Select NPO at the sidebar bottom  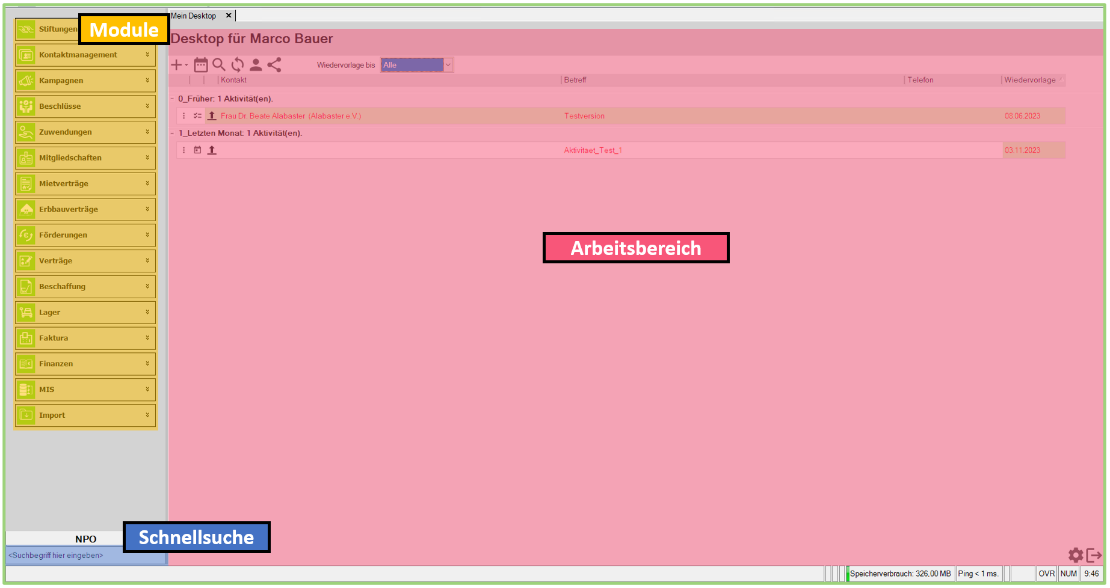pyautogui.click(x=85, y=538)
